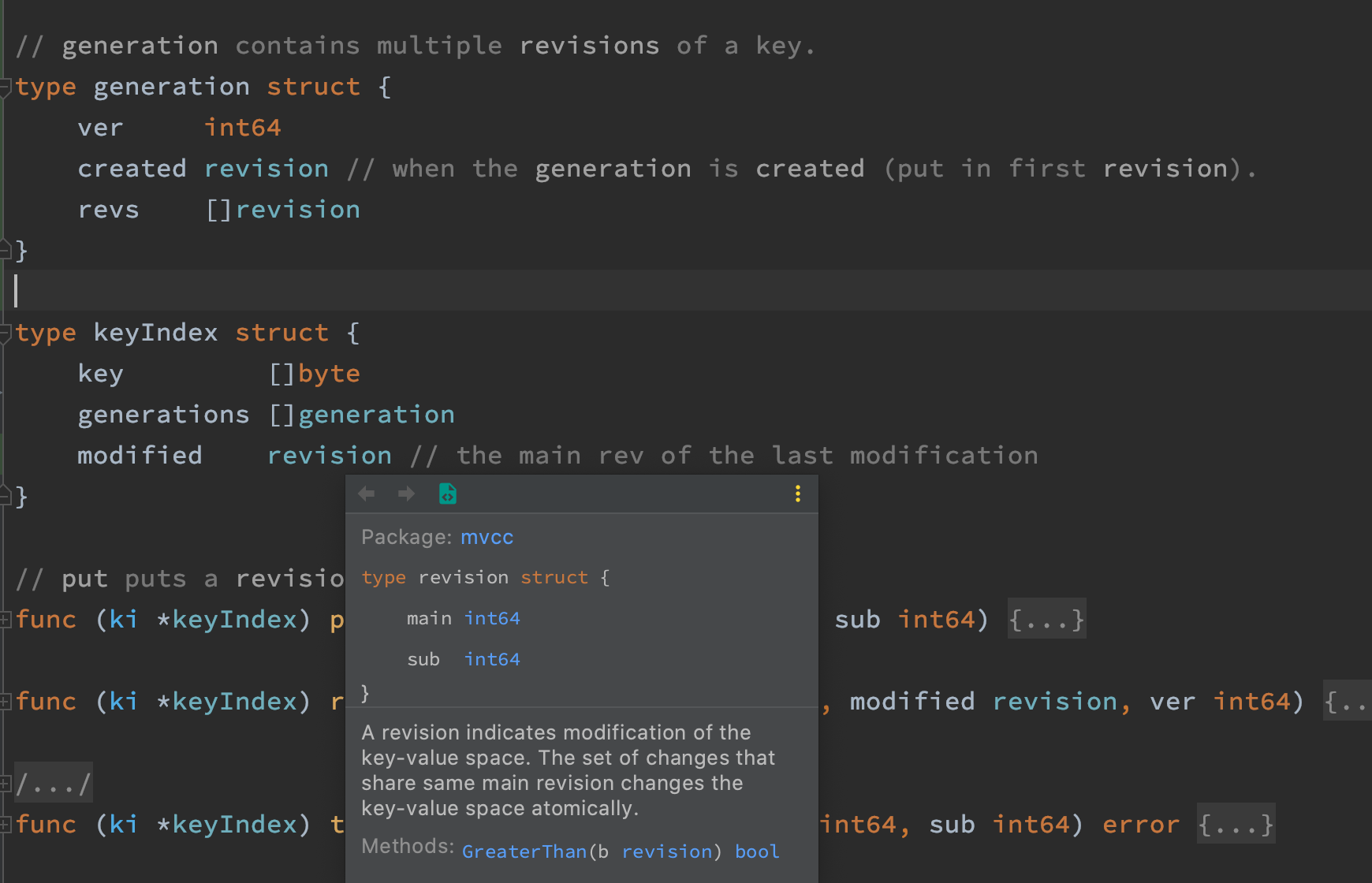
Task: Click fold-end marker at generation closing brace
Action: [x=5, y=250]
